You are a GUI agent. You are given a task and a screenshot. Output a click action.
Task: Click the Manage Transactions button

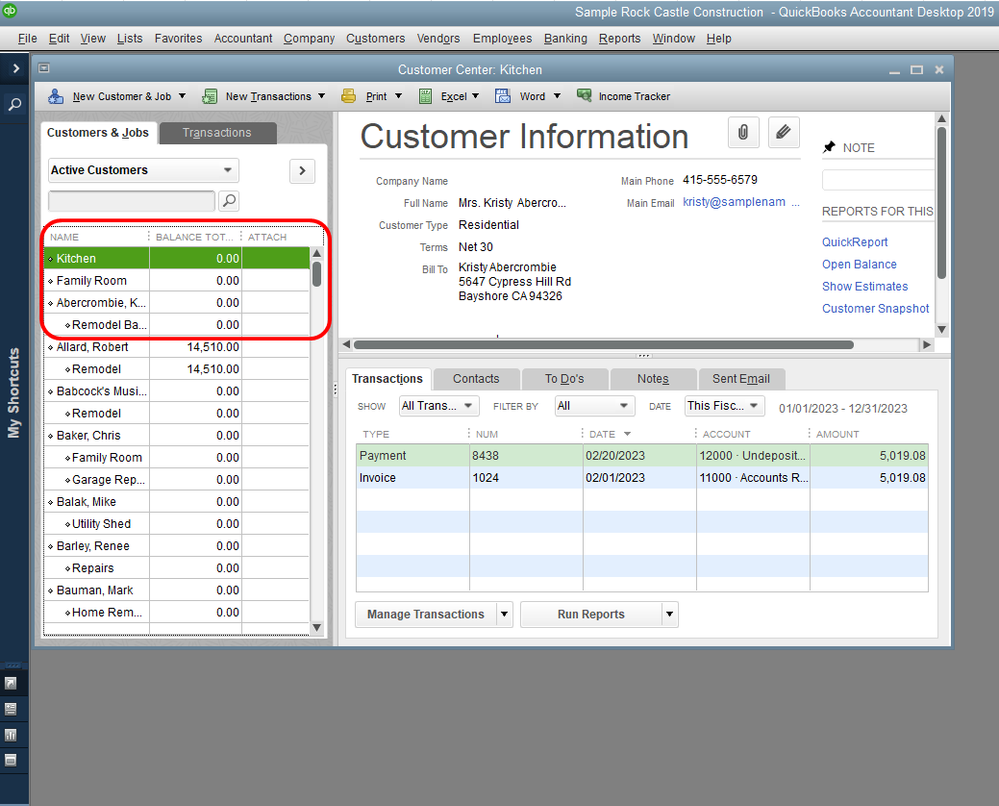pyautogui.click(x=425, y=615)
